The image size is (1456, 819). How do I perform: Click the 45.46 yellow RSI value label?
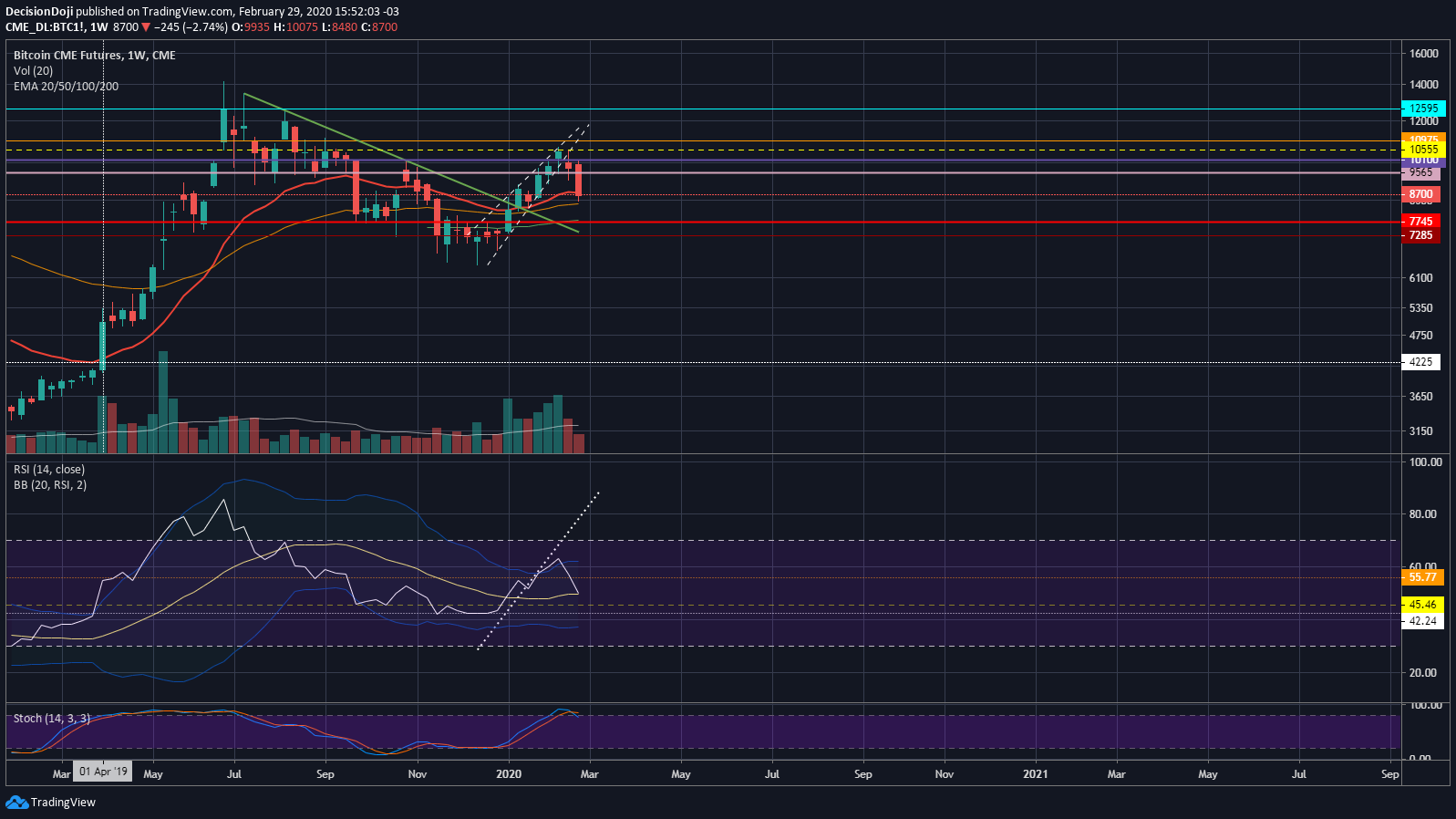click(x=1422, y=605)
